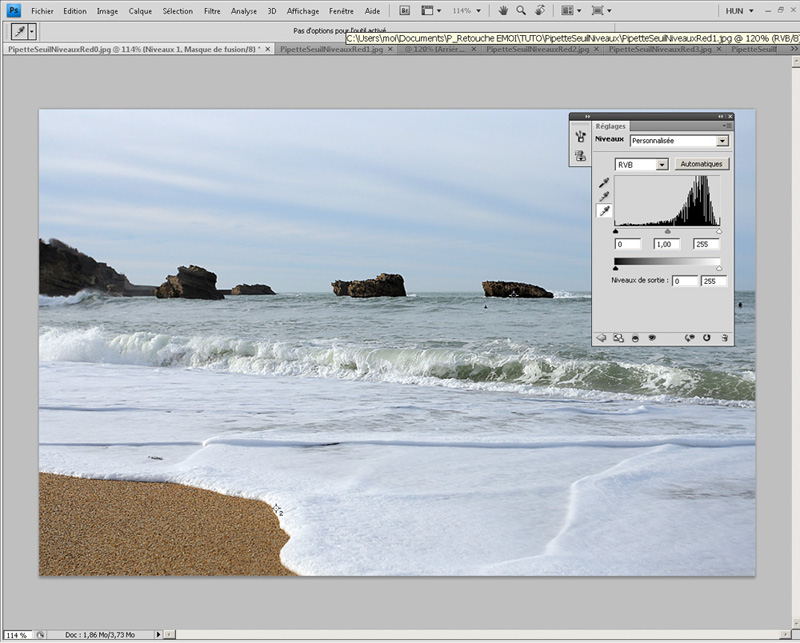Click the status bar zoom field showing 114 %
Screen dimensions: 800x643
click(17, 635)
